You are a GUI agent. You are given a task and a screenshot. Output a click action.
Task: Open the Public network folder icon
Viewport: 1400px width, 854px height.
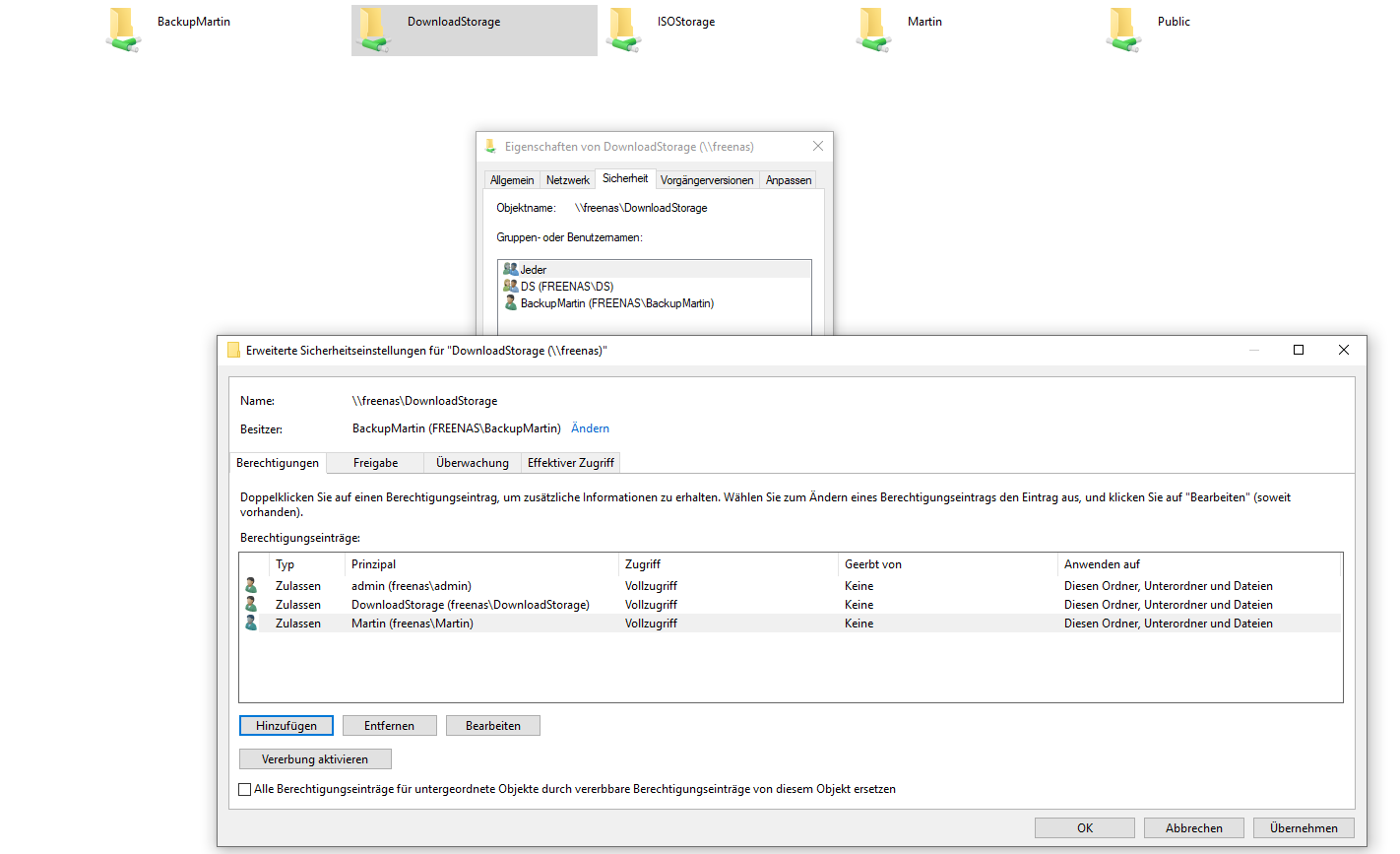point(1123,30)
